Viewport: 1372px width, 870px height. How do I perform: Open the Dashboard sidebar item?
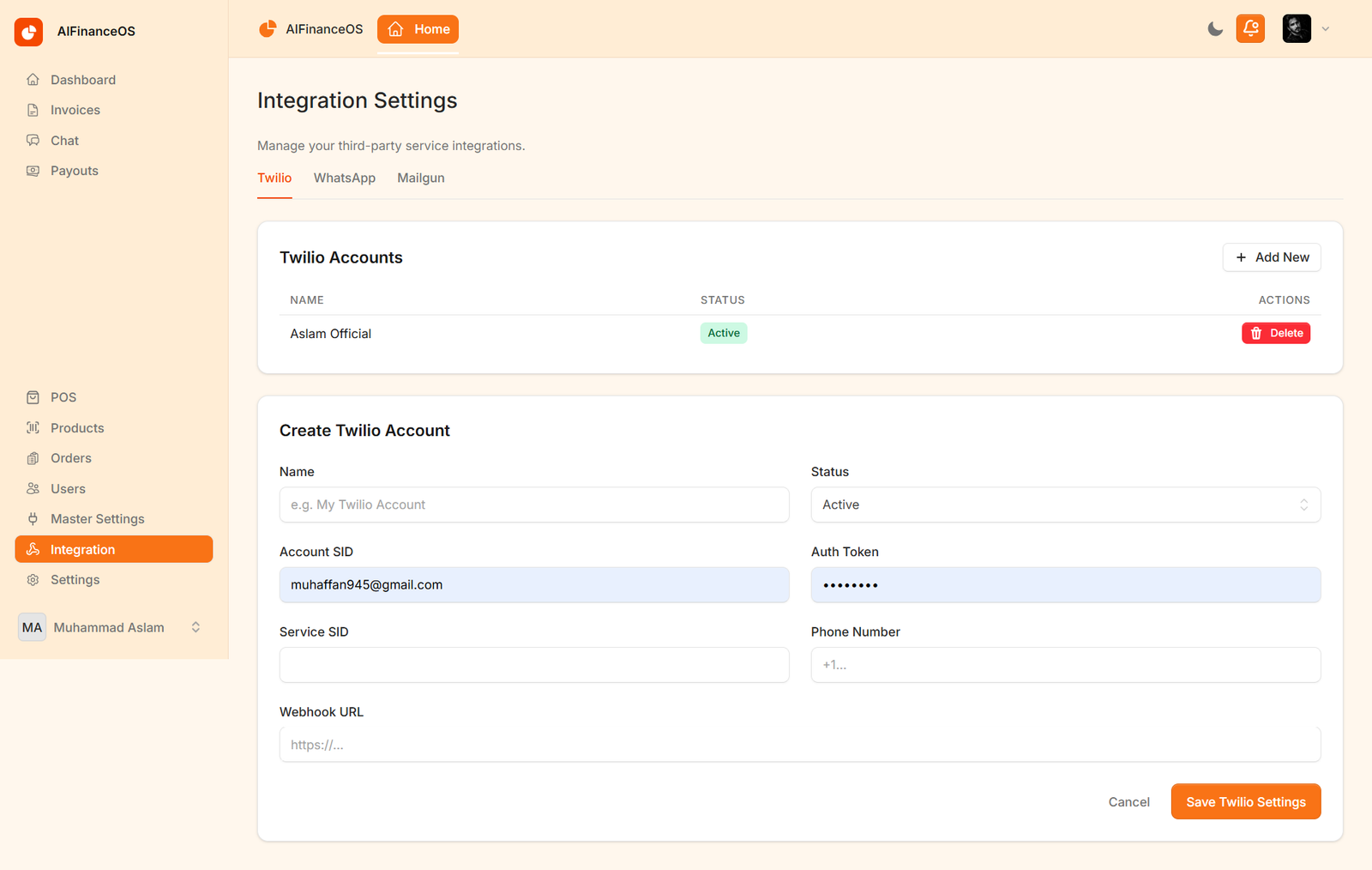click(113, 80)
